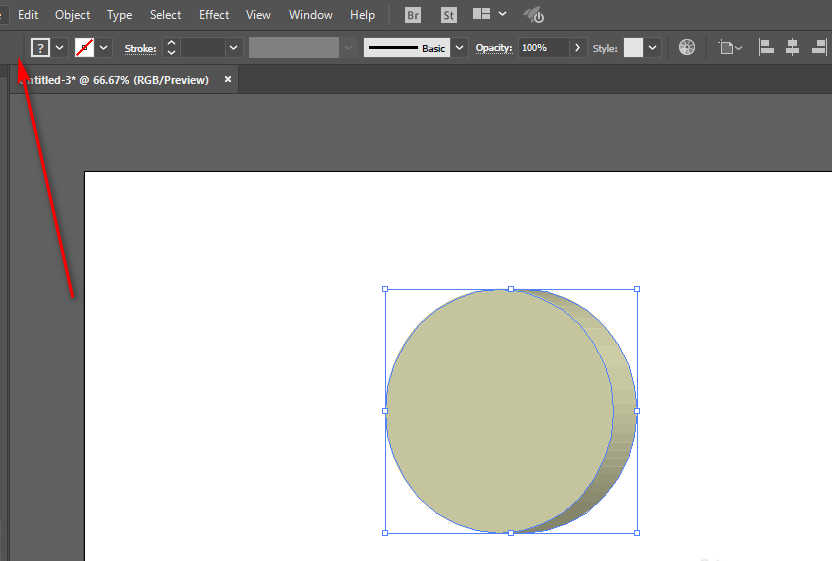Click the horizontal align center icon
This screenshot has width=832, height=561.
[x=792, y=47]
